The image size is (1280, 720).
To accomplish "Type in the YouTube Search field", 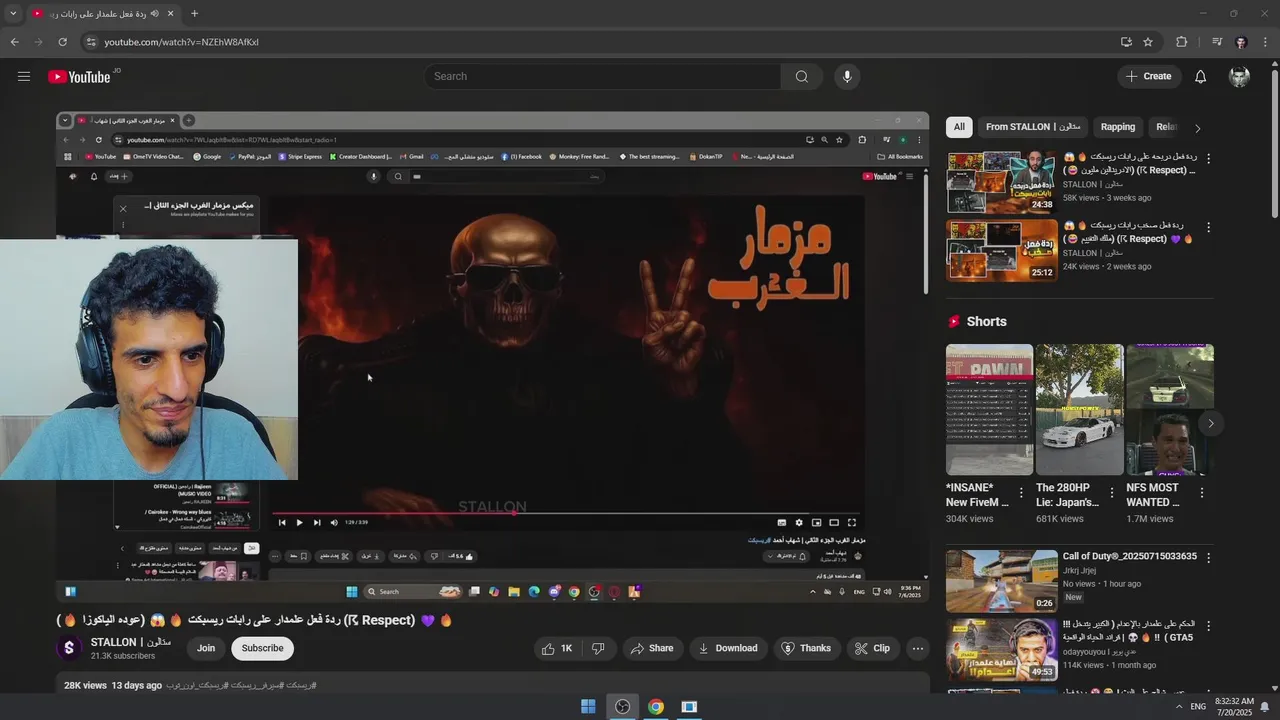I will click(x=602, y=76).
